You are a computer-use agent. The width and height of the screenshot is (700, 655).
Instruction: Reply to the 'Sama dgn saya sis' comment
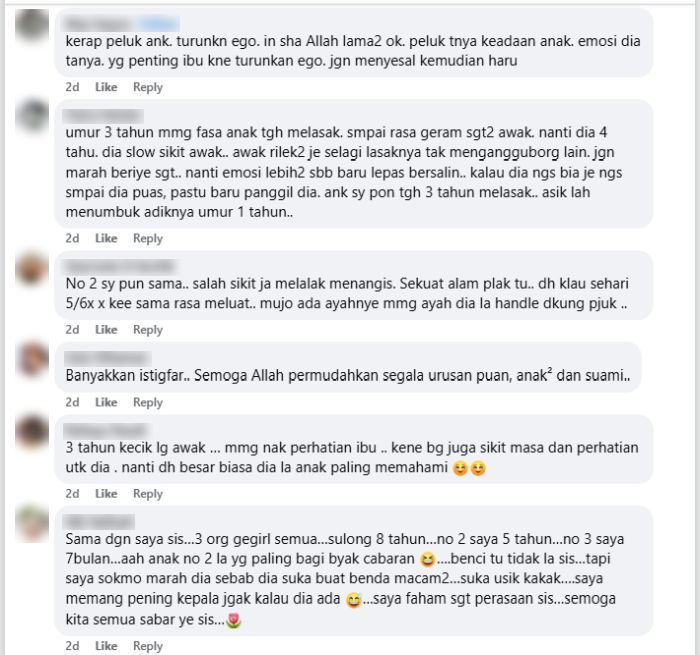(148, 646)
